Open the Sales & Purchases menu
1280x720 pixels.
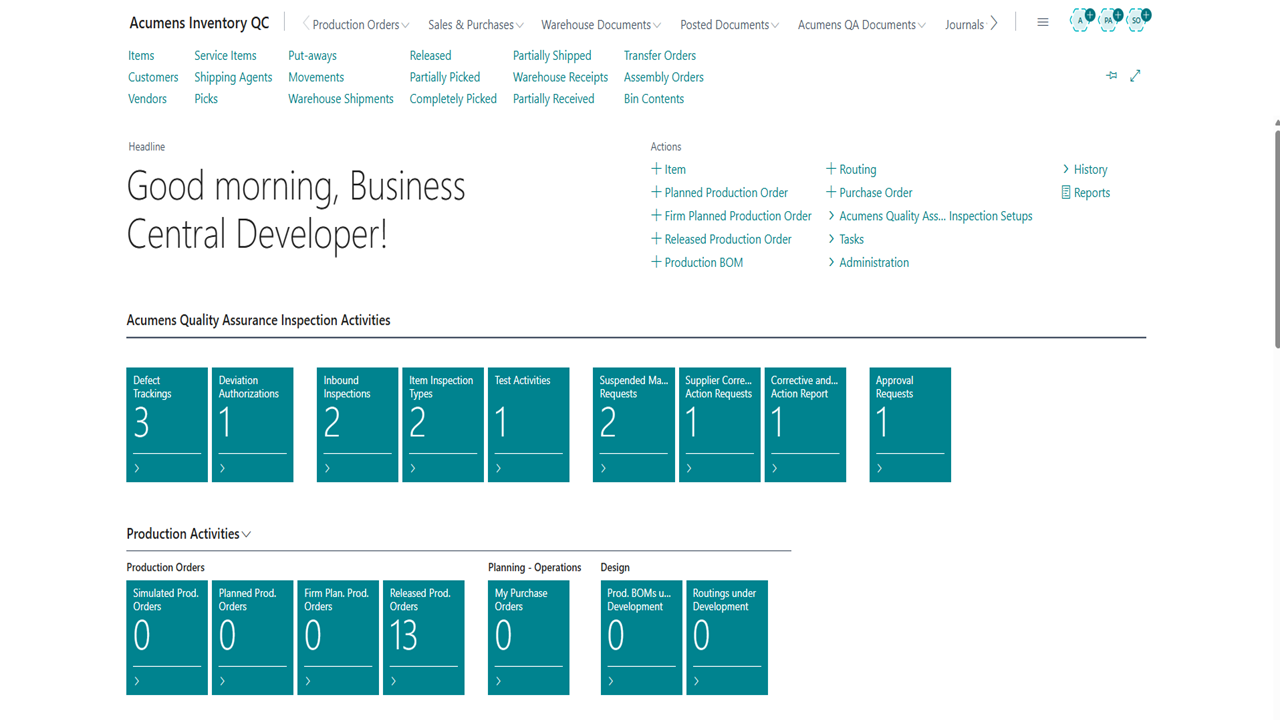pos(475,25)
